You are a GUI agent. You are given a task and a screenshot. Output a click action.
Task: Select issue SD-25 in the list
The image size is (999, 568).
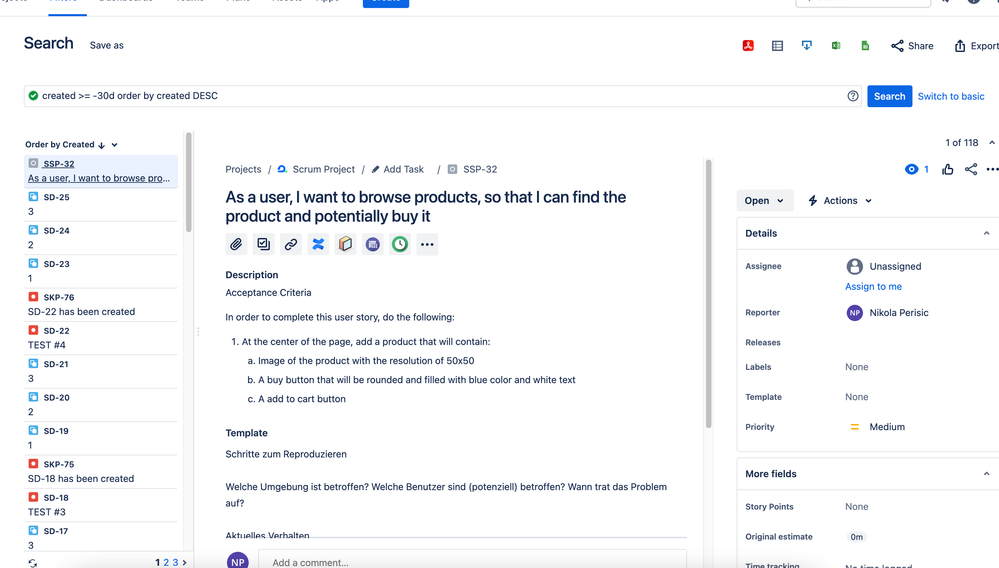(101, 204)
